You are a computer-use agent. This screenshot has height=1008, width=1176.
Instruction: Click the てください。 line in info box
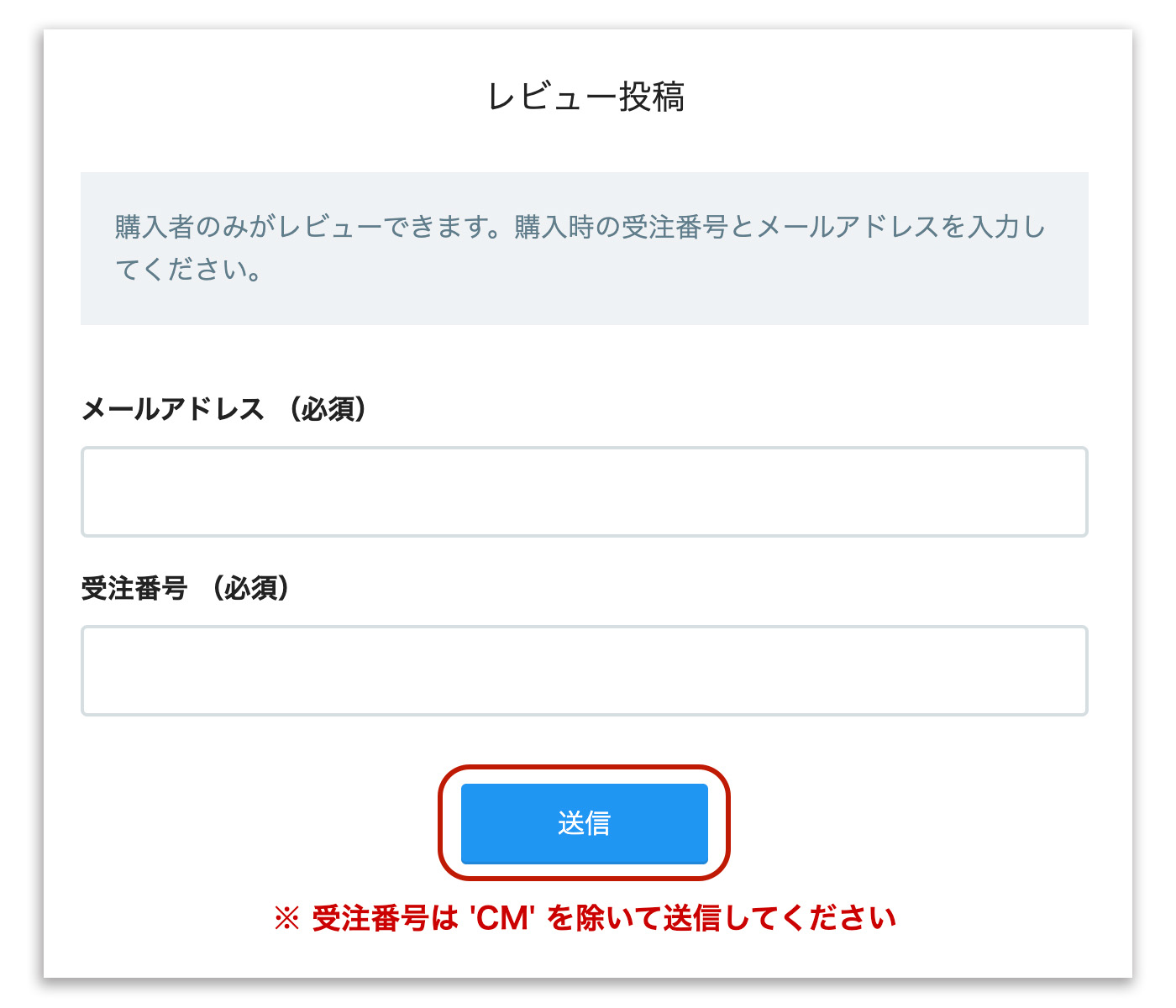190,270
